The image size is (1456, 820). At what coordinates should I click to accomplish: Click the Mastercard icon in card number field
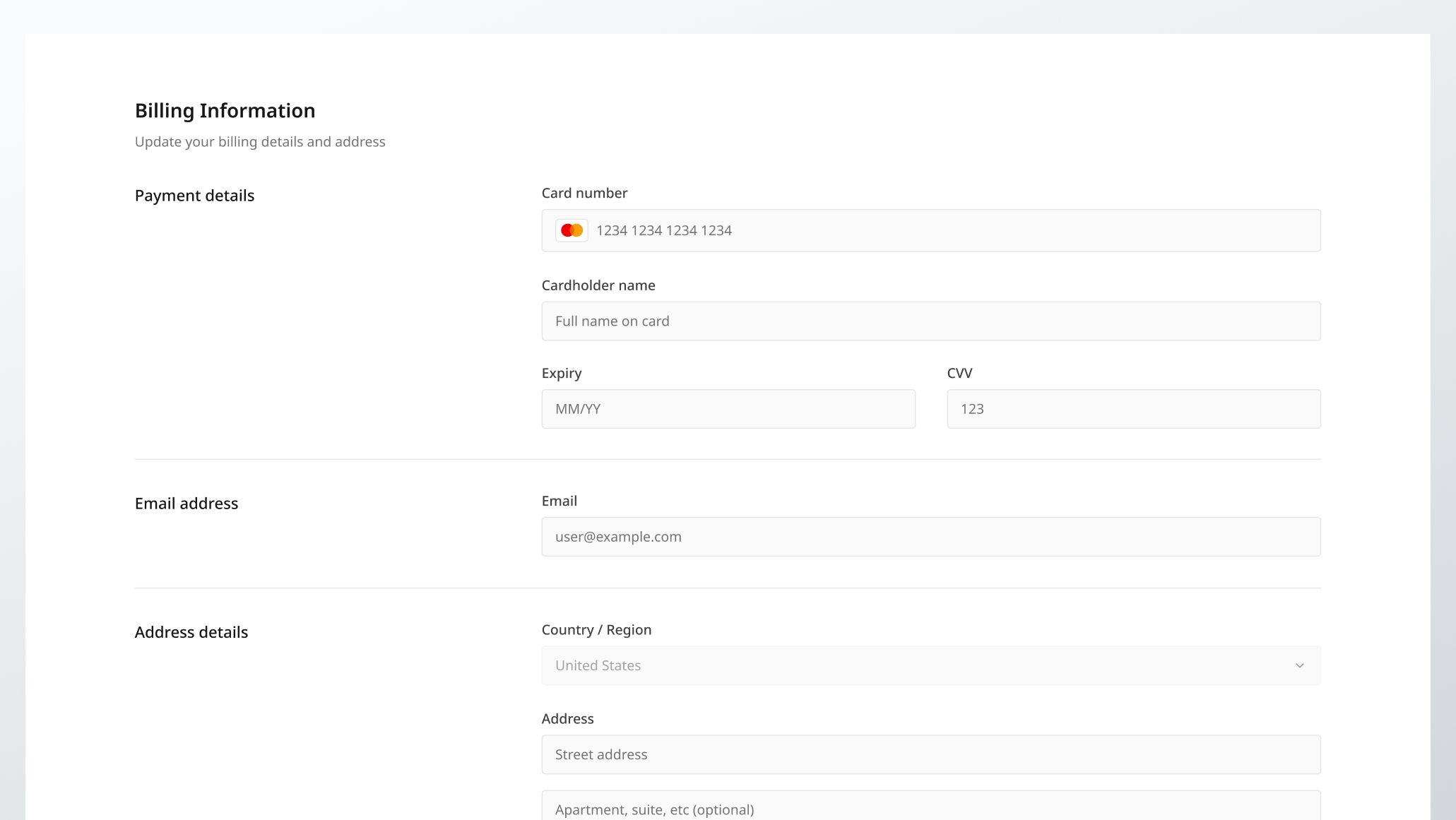click(572, 230)
